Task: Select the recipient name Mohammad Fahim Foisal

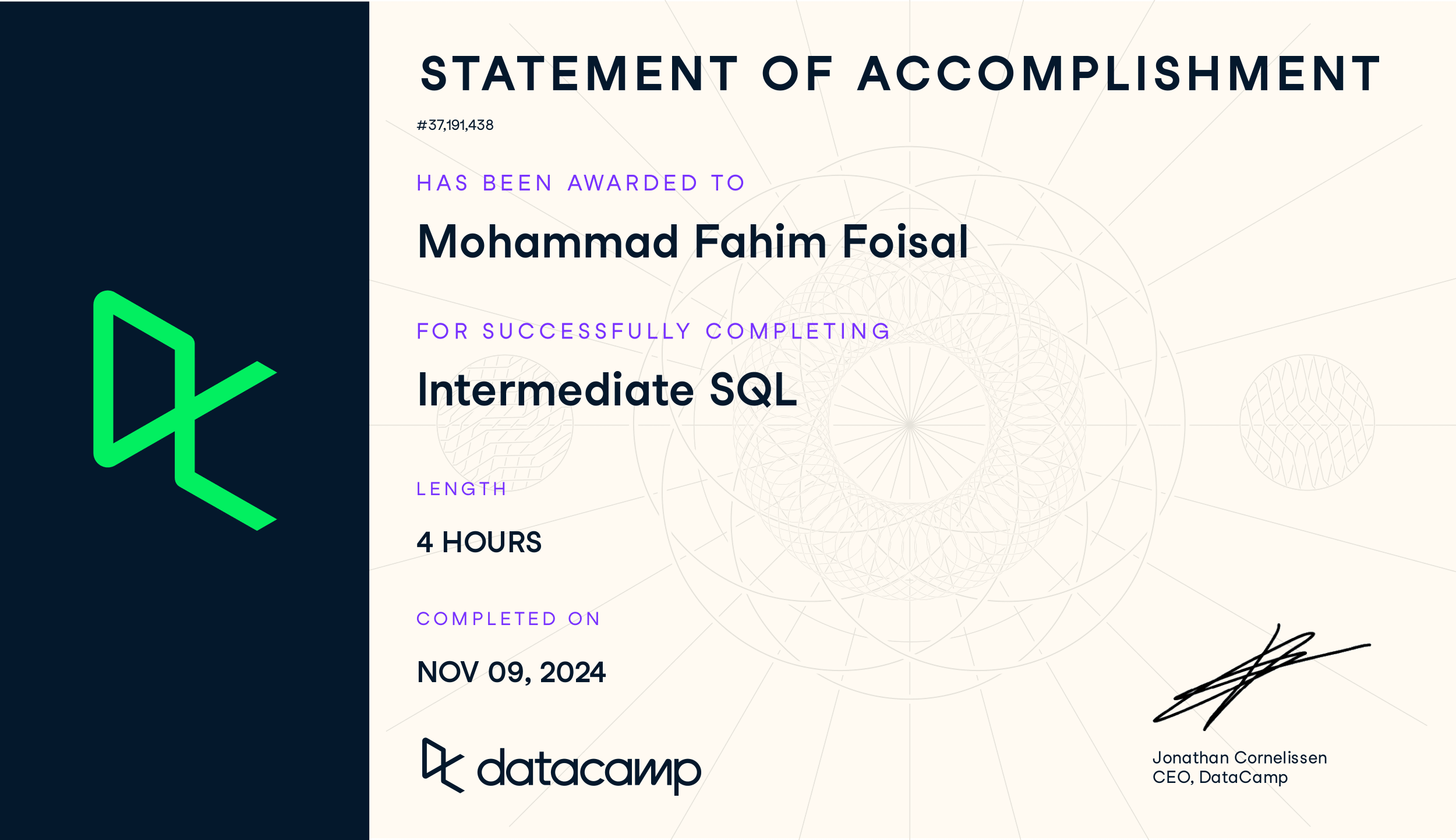Action: (x=693, y=241)
